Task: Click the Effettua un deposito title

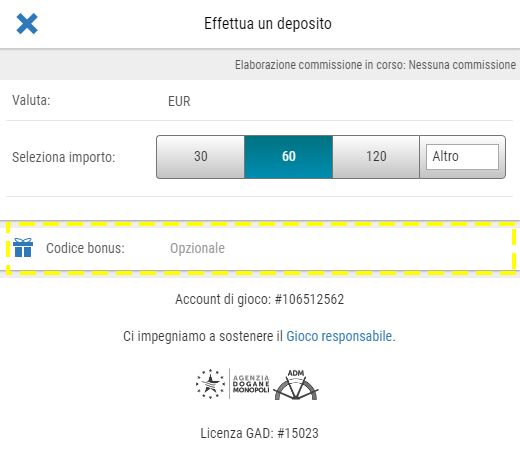Action: tap(268, 24)
